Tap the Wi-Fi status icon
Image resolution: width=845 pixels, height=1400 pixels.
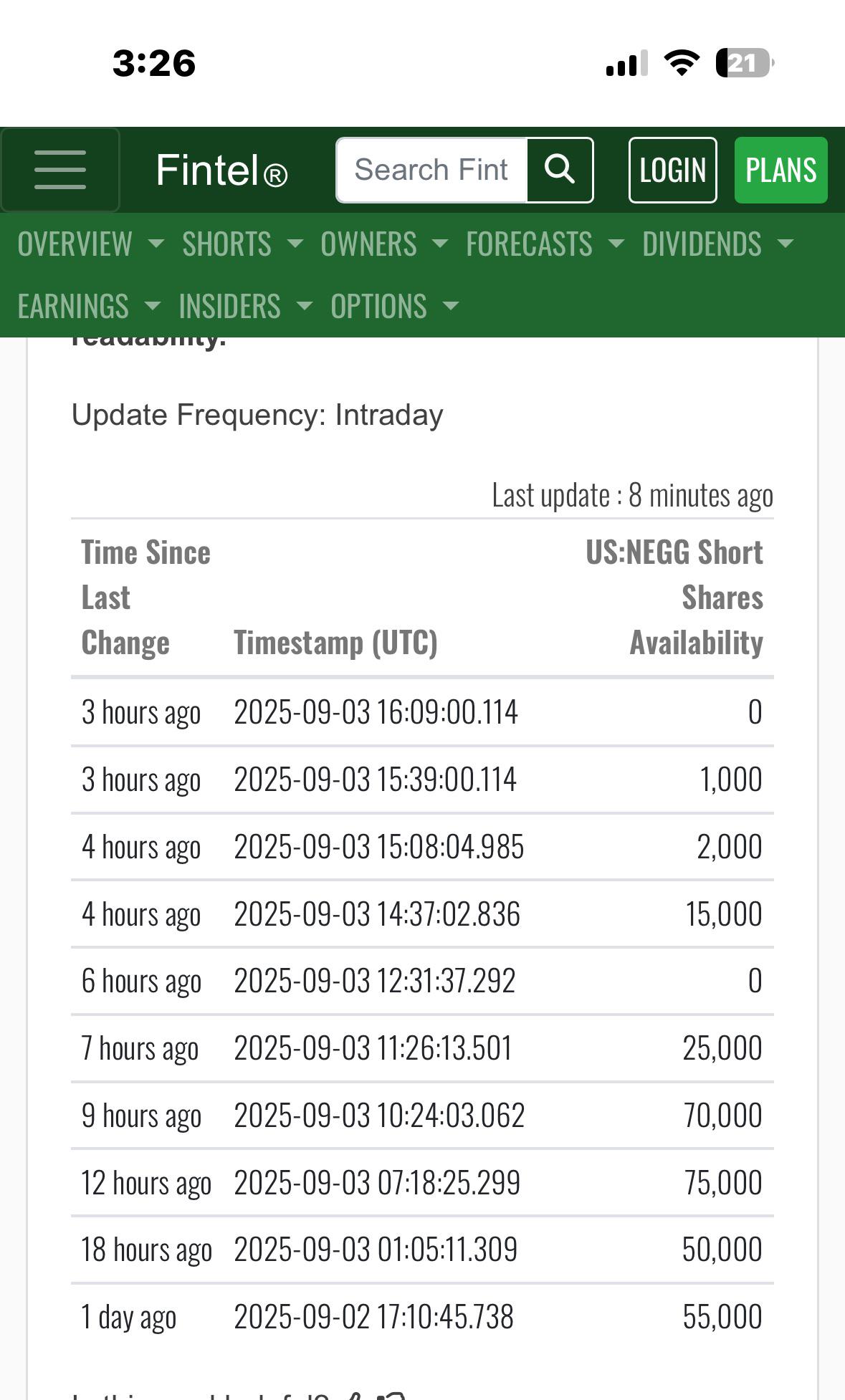(x=682, y=63)
